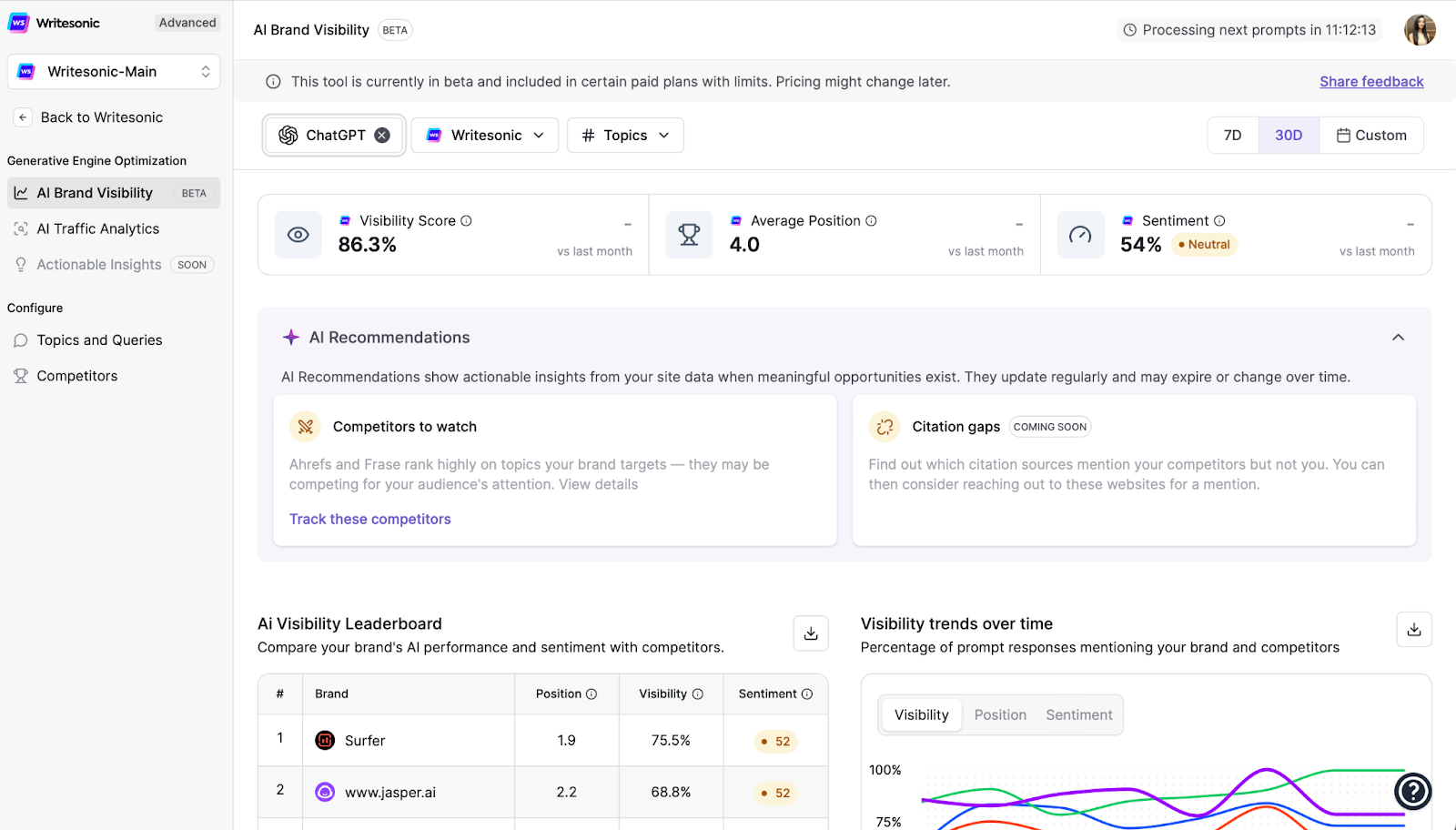Show the Sentiment column info tooltip
1456x830 pixels.
[x=807, y=694]
